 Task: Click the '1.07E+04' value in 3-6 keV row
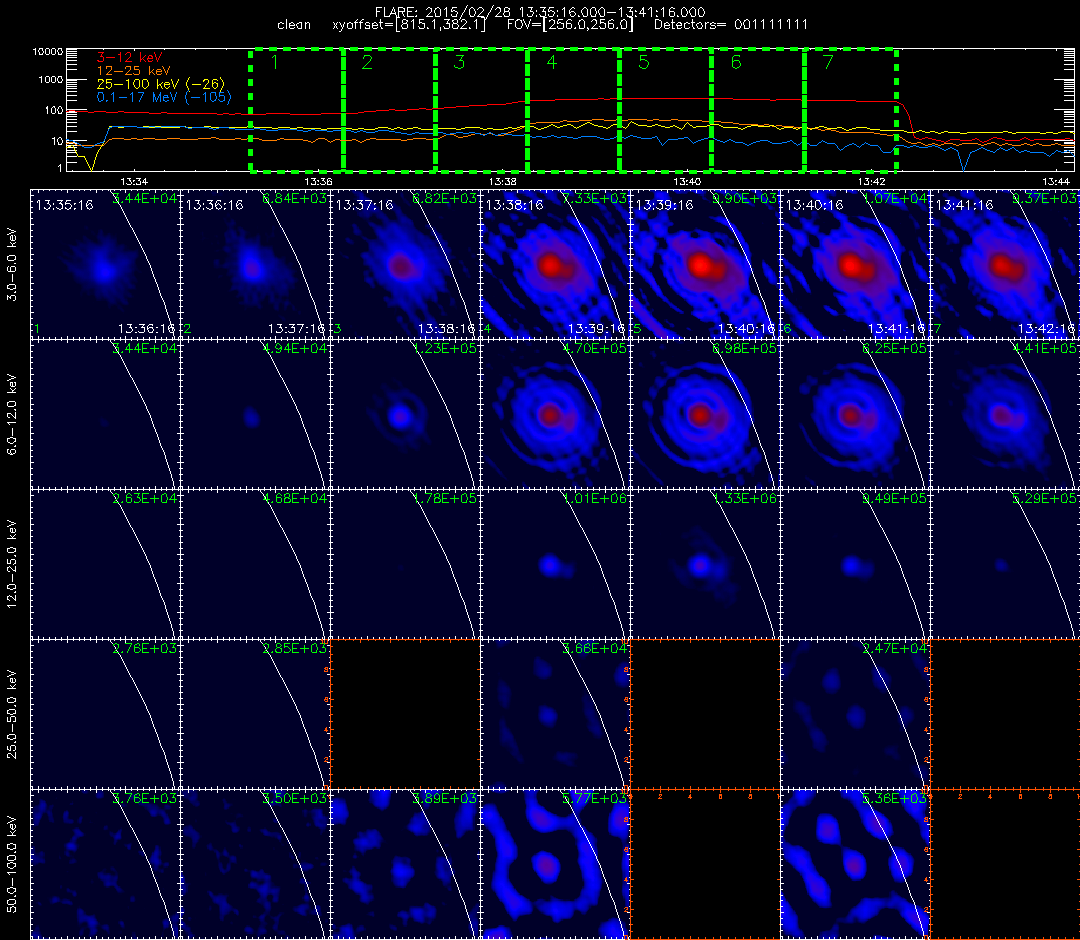point(895,198)
